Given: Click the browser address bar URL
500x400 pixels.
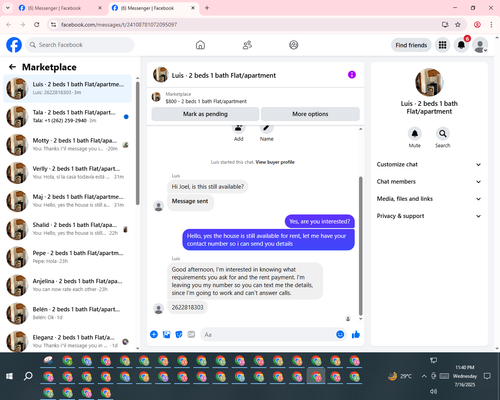Looking at the screenshot, I should pos(119,24).
